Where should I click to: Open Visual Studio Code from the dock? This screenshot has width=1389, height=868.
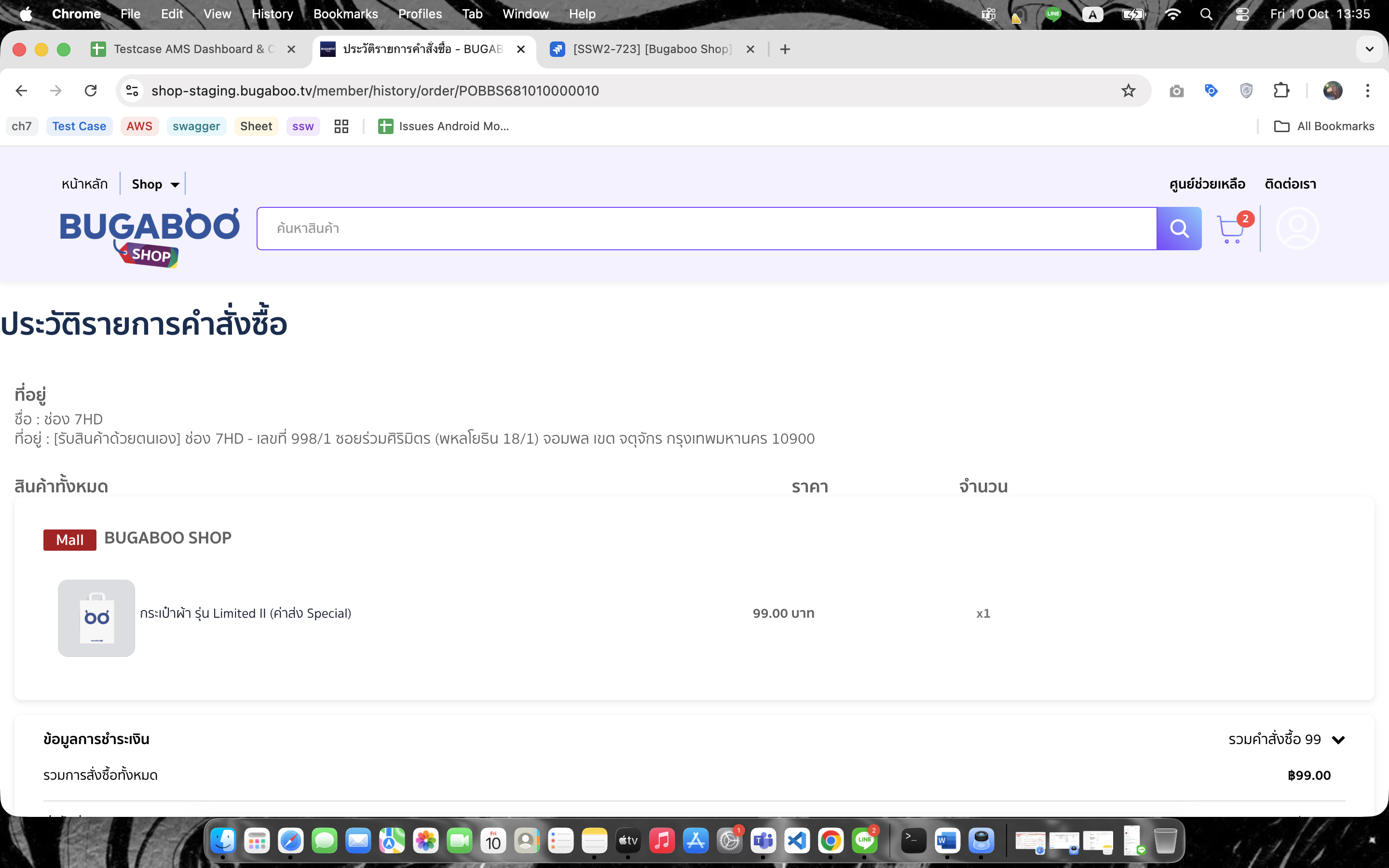click(797, 841)
